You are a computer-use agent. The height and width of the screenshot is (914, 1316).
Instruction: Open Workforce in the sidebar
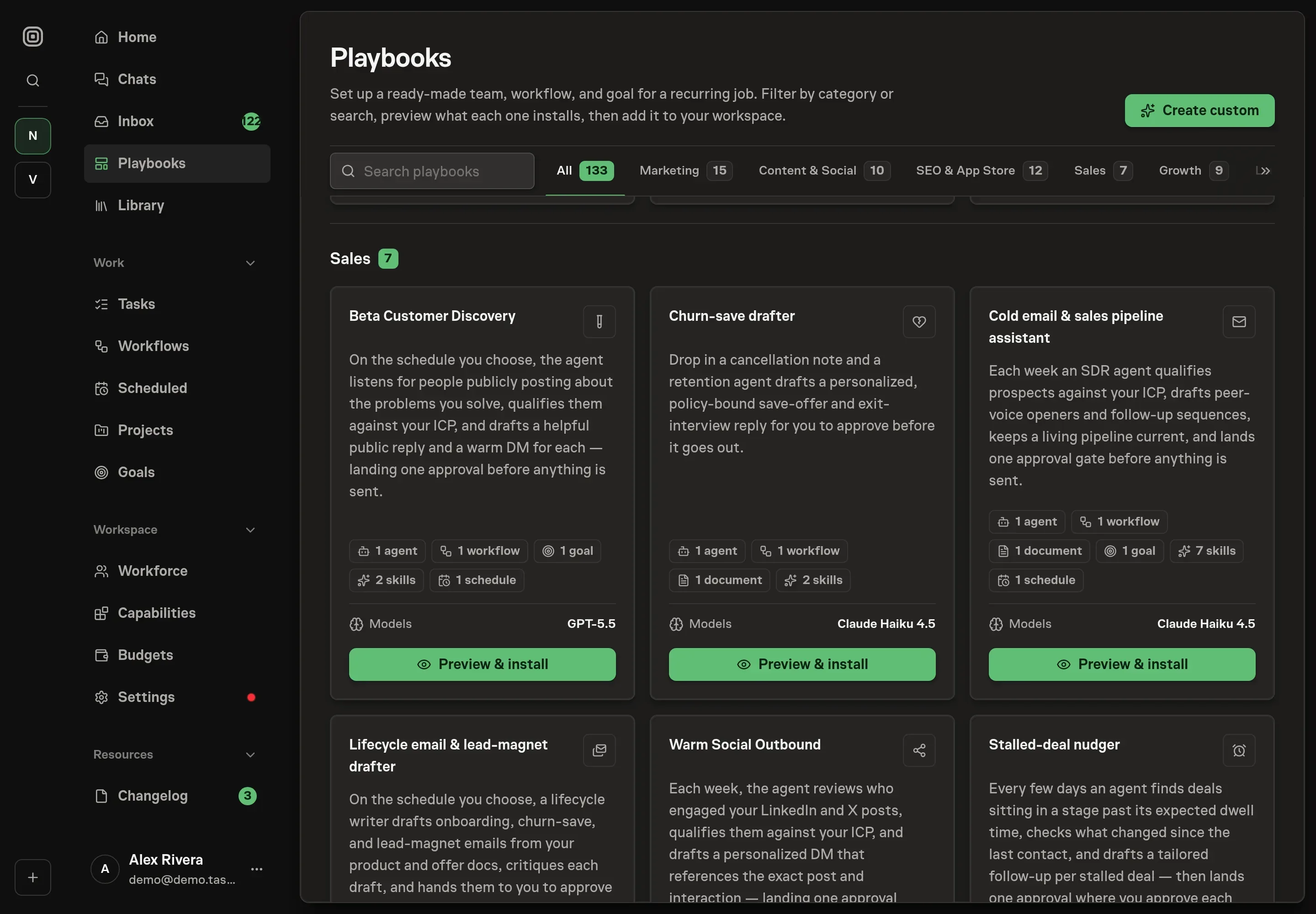click(x=177, y=571)
